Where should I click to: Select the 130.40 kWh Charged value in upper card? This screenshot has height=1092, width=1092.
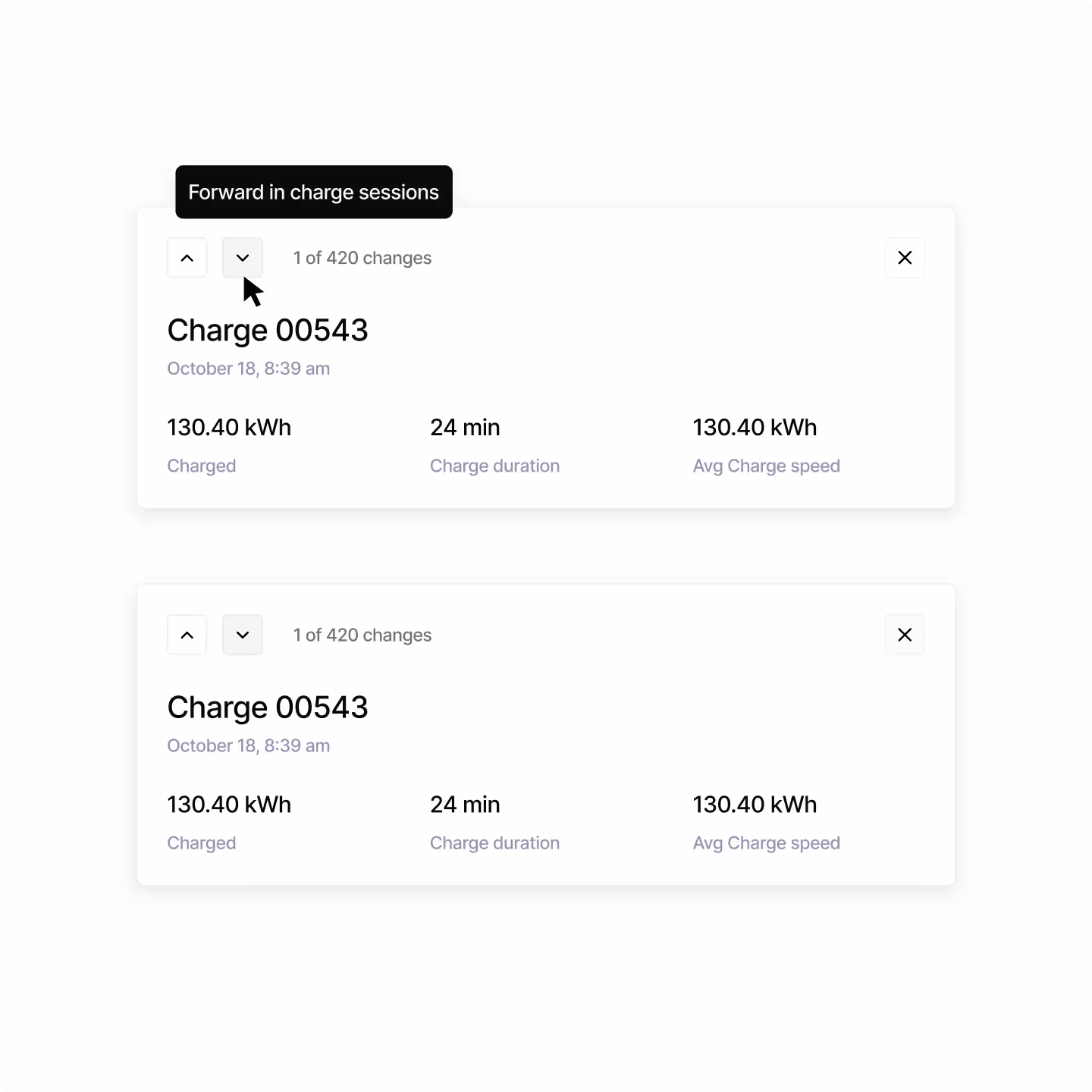click(x=229, y=427)
